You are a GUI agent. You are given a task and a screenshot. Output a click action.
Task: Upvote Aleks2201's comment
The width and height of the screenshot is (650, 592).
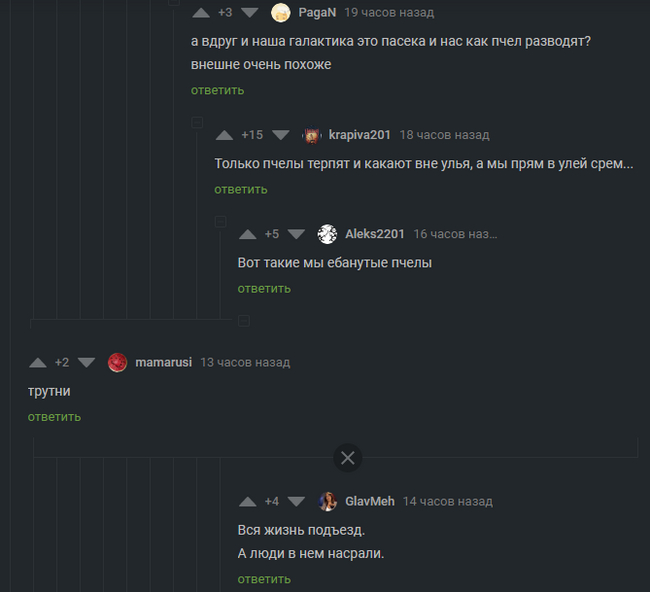pyautogui.click(x=247, y=234)
